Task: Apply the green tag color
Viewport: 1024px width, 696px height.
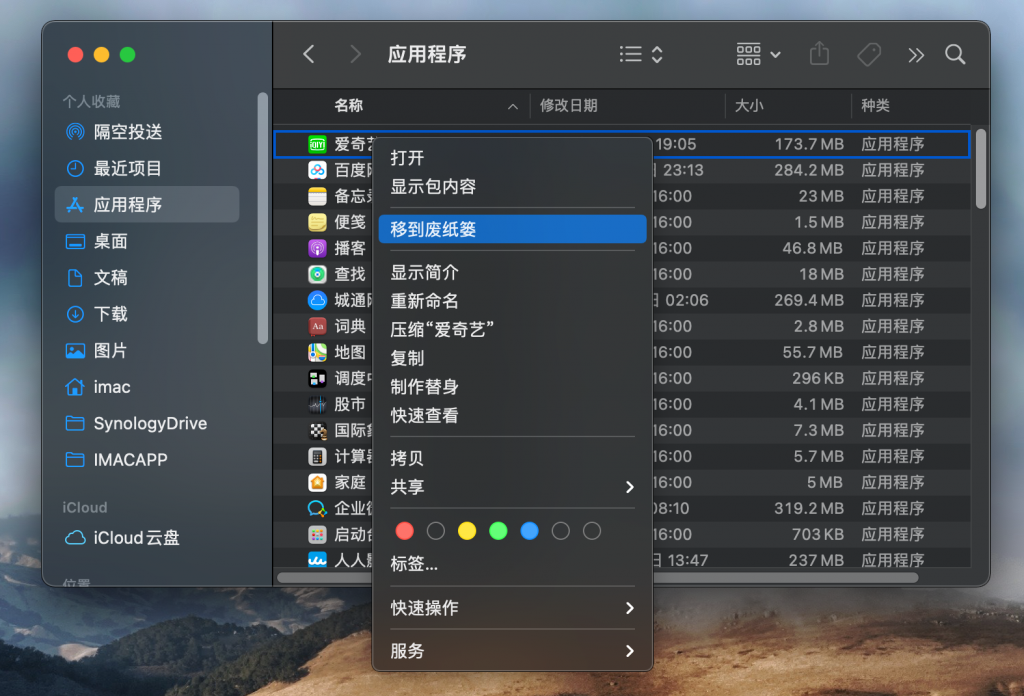Action: (x=498, y=531)
